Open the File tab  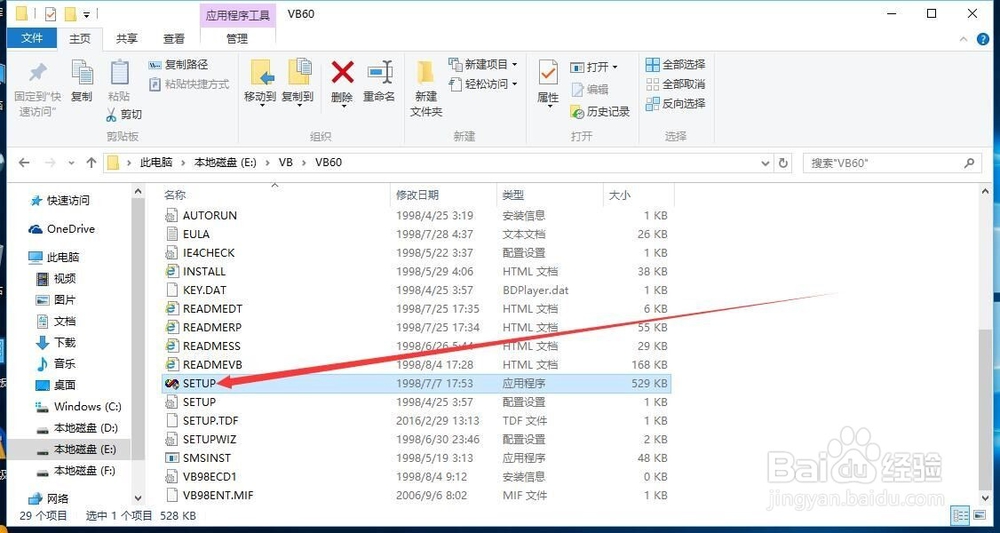(x=31, y=38)
